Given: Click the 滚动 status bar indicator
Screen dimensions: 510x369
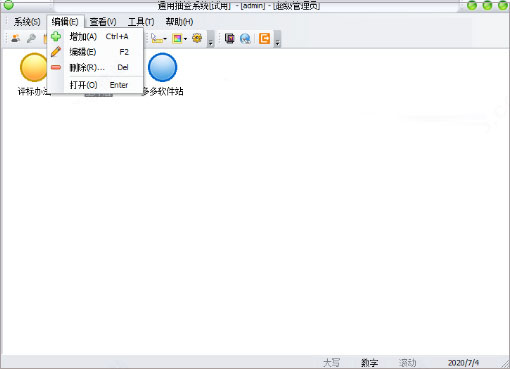Looking at the screenshot, I should [407, 362].
